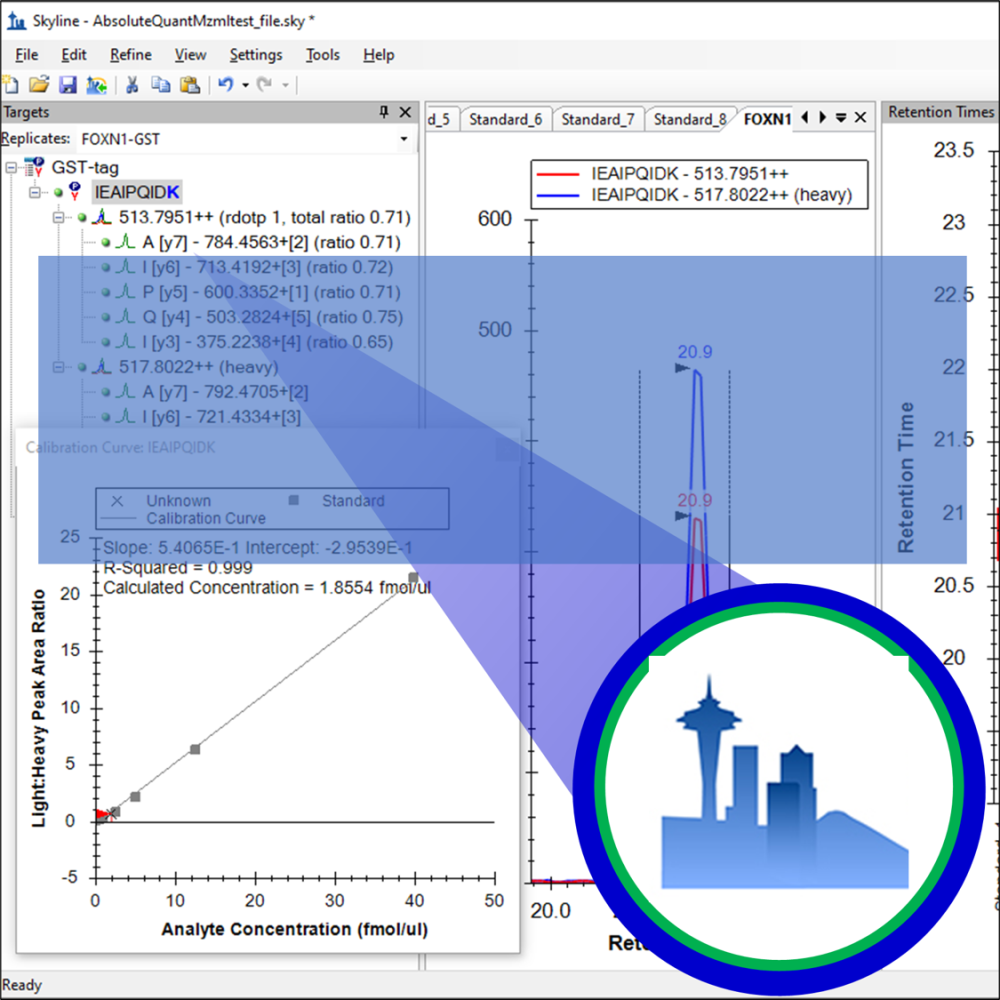1000x1000 pixels.
Task: Open the redo history dropdown arrow
Action: 285,85
